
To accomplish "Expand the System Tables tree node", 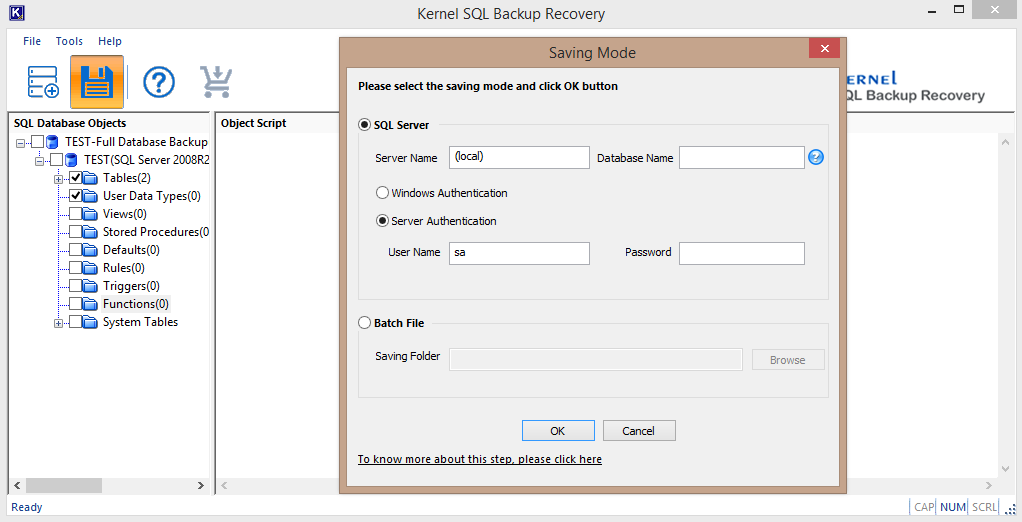I will coord(59,323).
